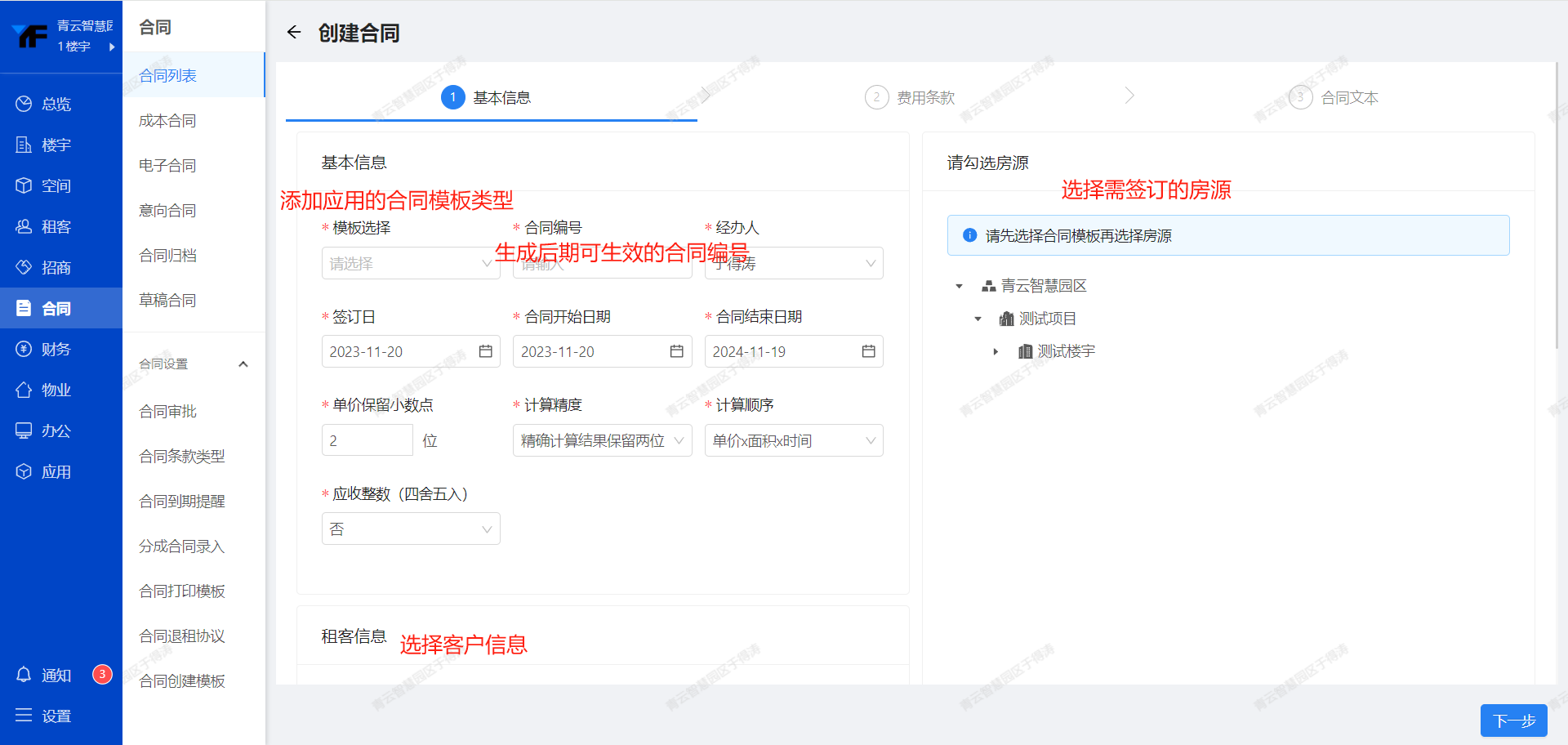This screenshot has height=745, width=1568.
Task: Expand the 测试楼宇 tree node
Action: tap(996, 351)
